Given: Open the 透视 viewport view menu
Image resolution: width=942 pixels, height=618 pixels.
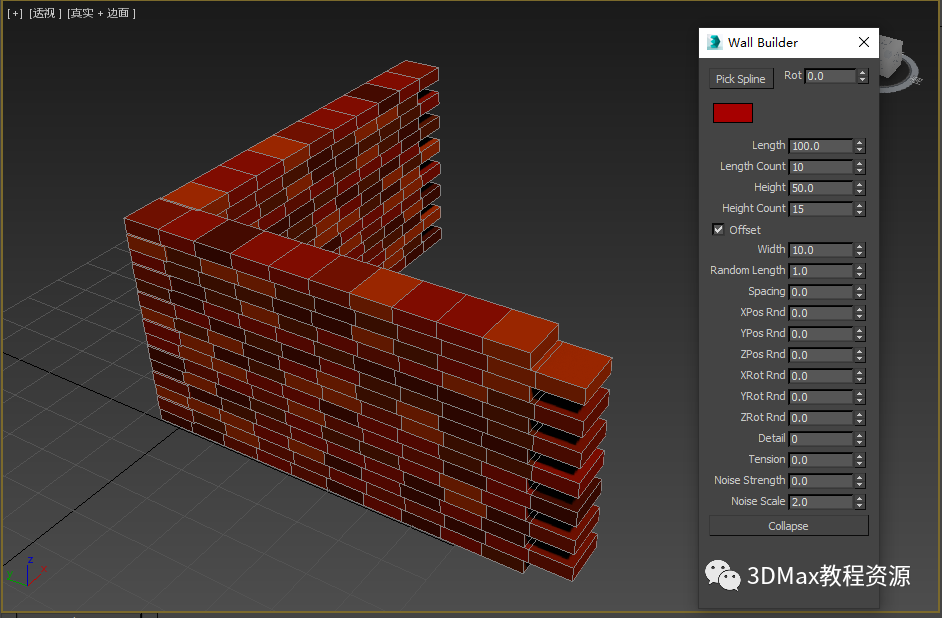Looking at the screenshot, I should 45,13.
